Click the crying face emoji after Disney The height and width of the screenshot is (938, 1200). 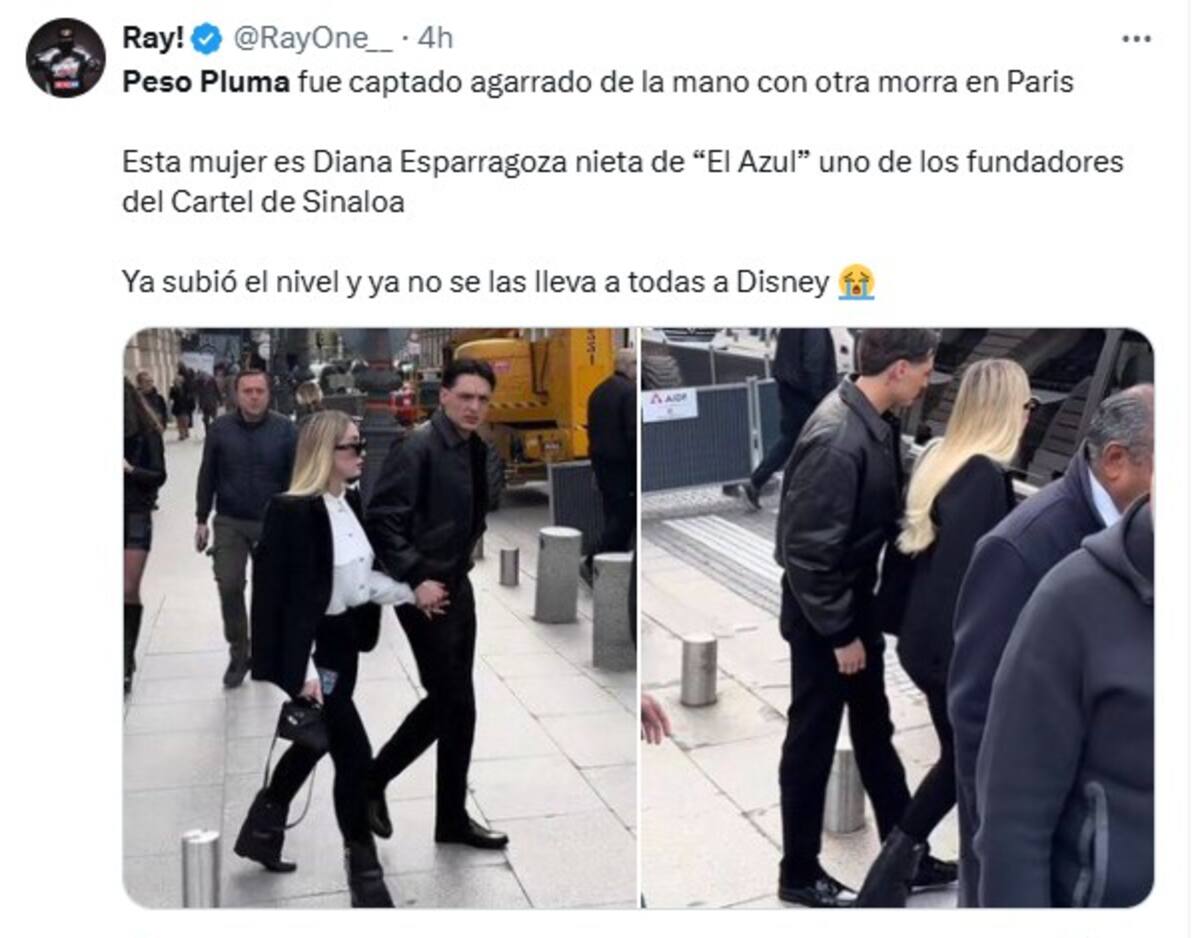pos(857,282)
